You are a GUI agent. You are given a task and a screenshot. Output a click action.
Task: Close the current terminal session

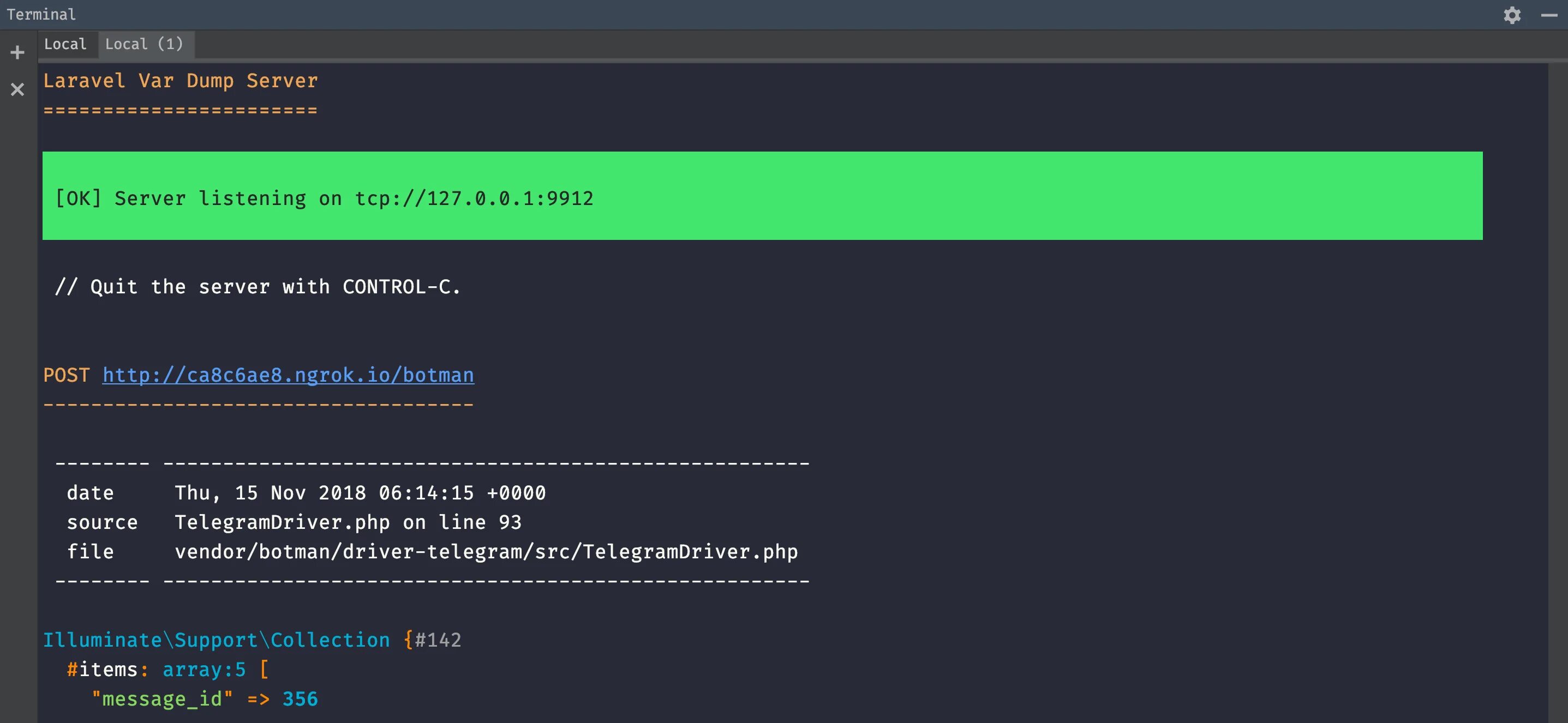17,89
